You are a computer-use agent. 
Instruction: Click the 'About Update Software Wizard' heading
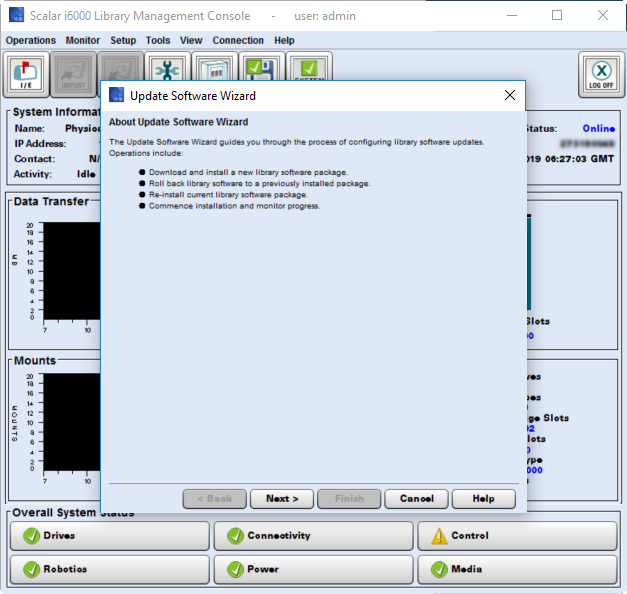(178, 122)
